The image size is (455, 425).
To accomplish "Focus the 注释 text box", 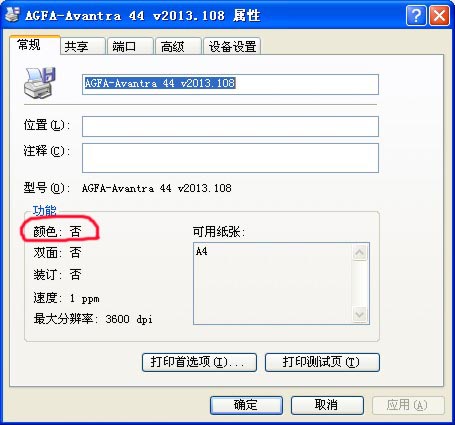I will click(230, 158).
